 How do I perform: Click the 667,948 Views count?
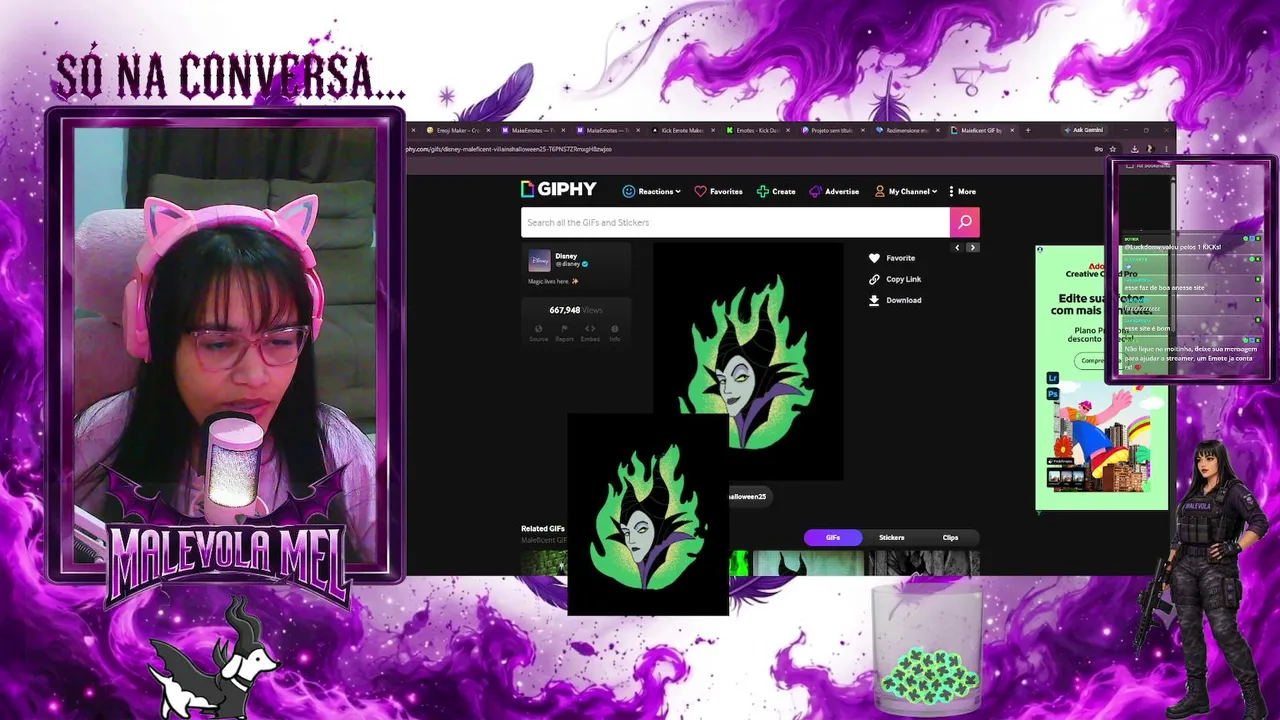[576, 310]
